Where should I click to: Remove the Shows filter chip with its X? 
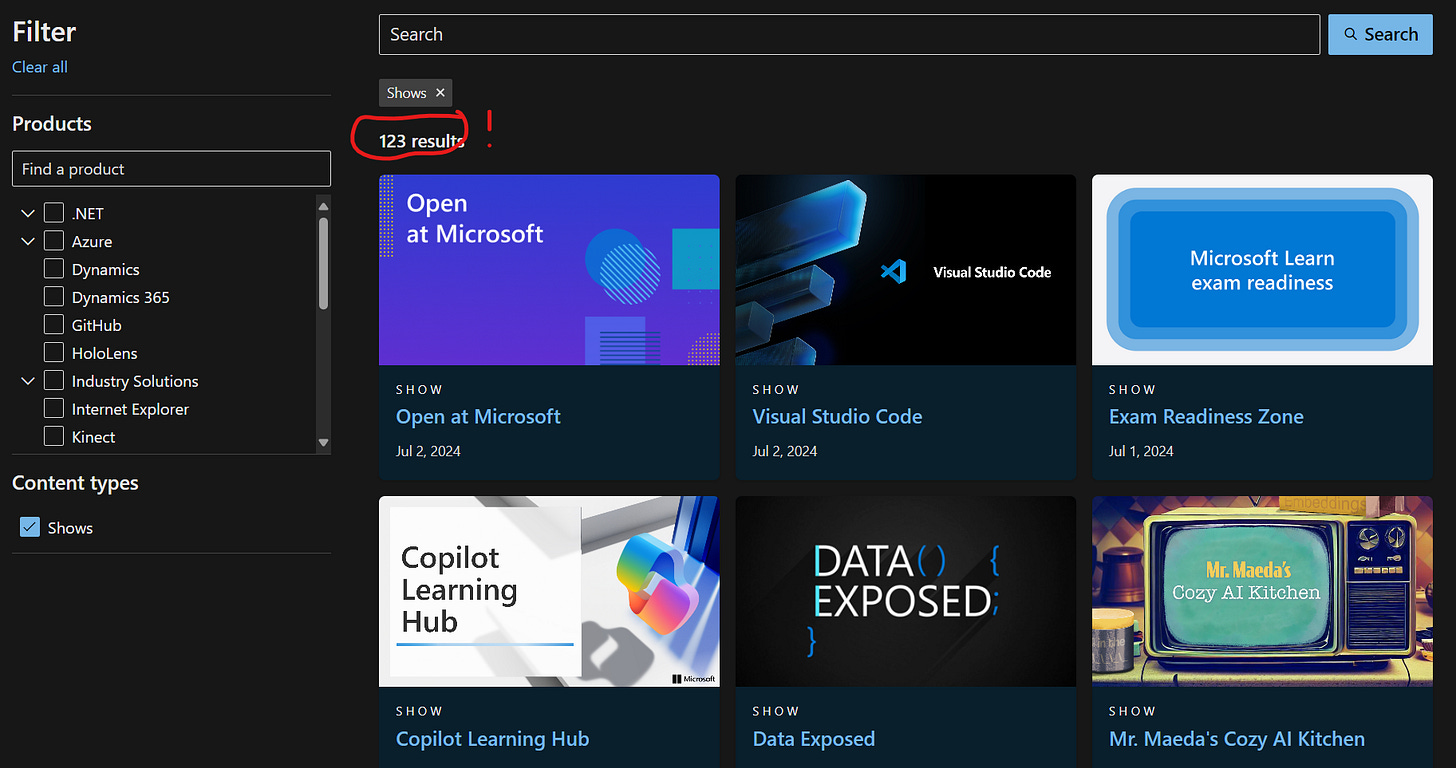[x=440, y=93]
